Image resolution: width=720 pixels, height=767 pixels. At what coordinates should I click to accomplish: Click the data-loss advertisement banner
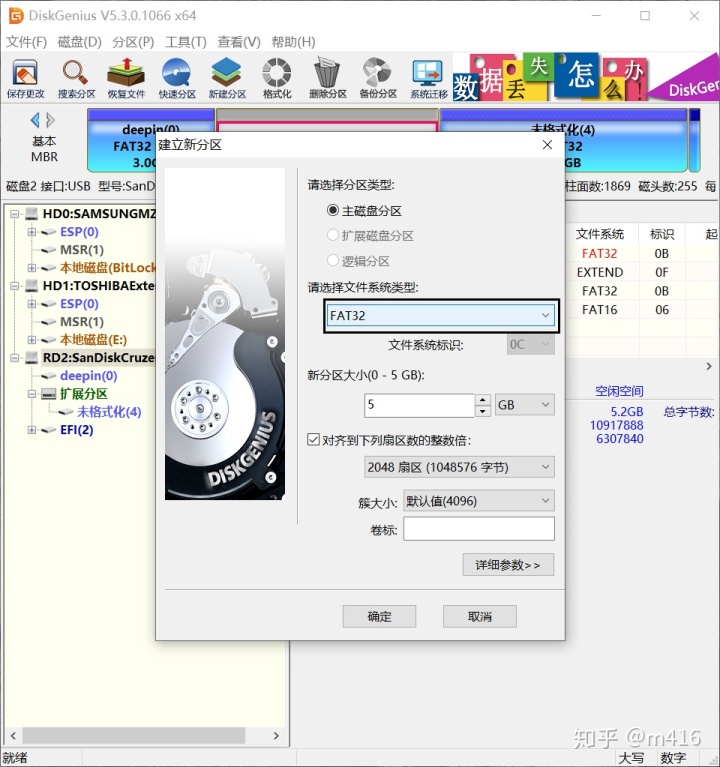click(x=586, y=77)
